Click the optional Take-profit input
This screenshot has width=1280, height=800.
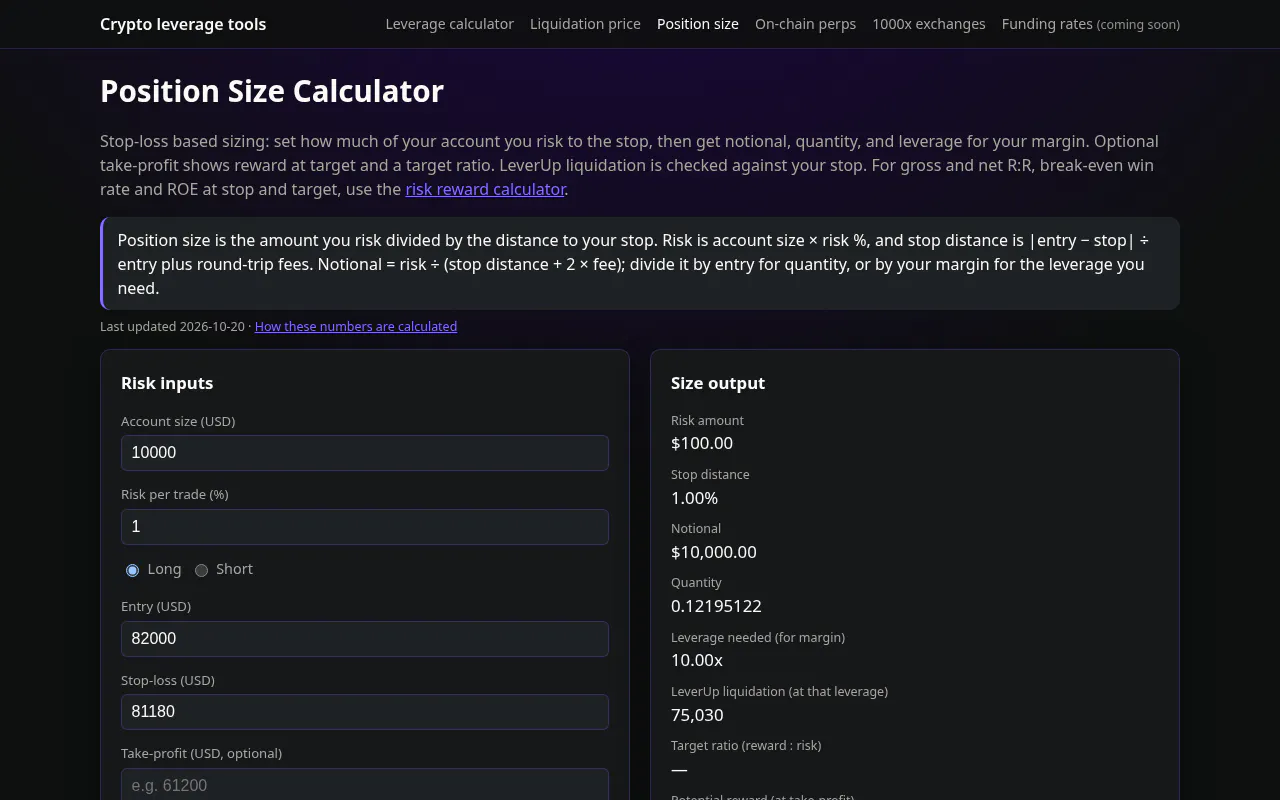coord(365,785)
